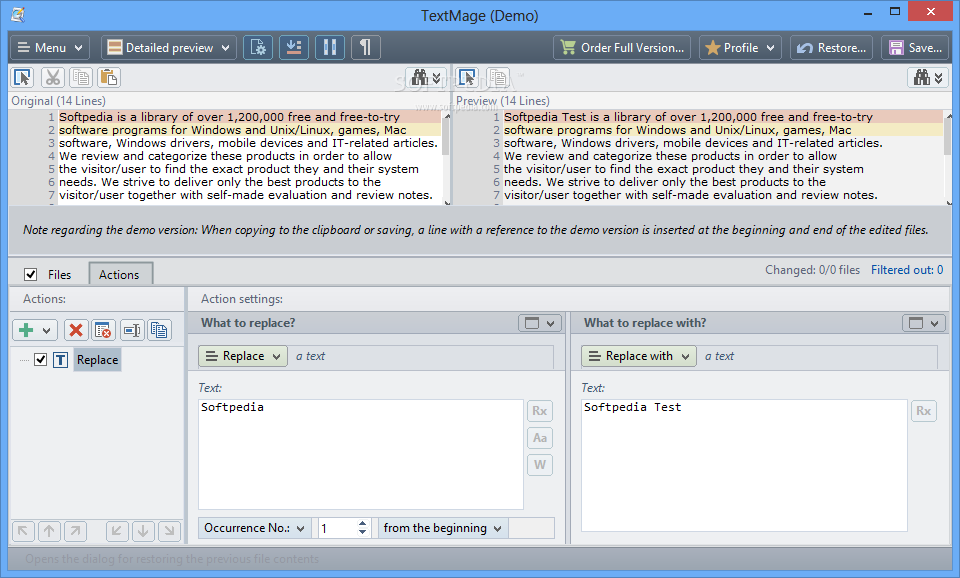Open the Replace with type dropdown
The image size is (960, 578).
coord(639,356)
